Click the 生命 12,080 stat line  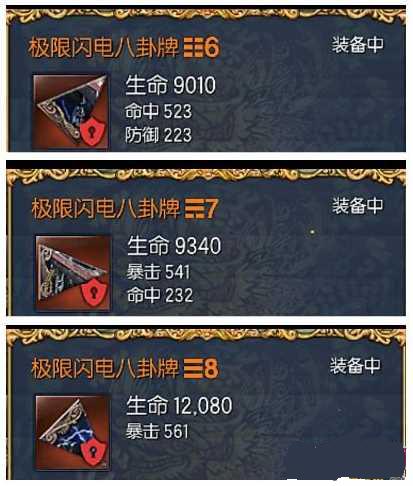click(x=179, y=406)
